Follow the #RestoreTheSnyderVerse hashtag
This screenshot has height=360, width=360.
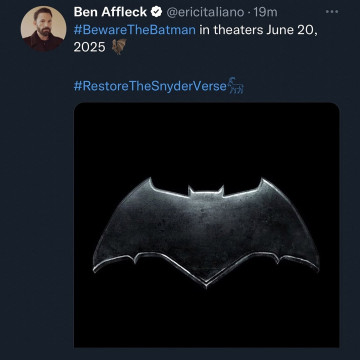[x=150, y=86]
